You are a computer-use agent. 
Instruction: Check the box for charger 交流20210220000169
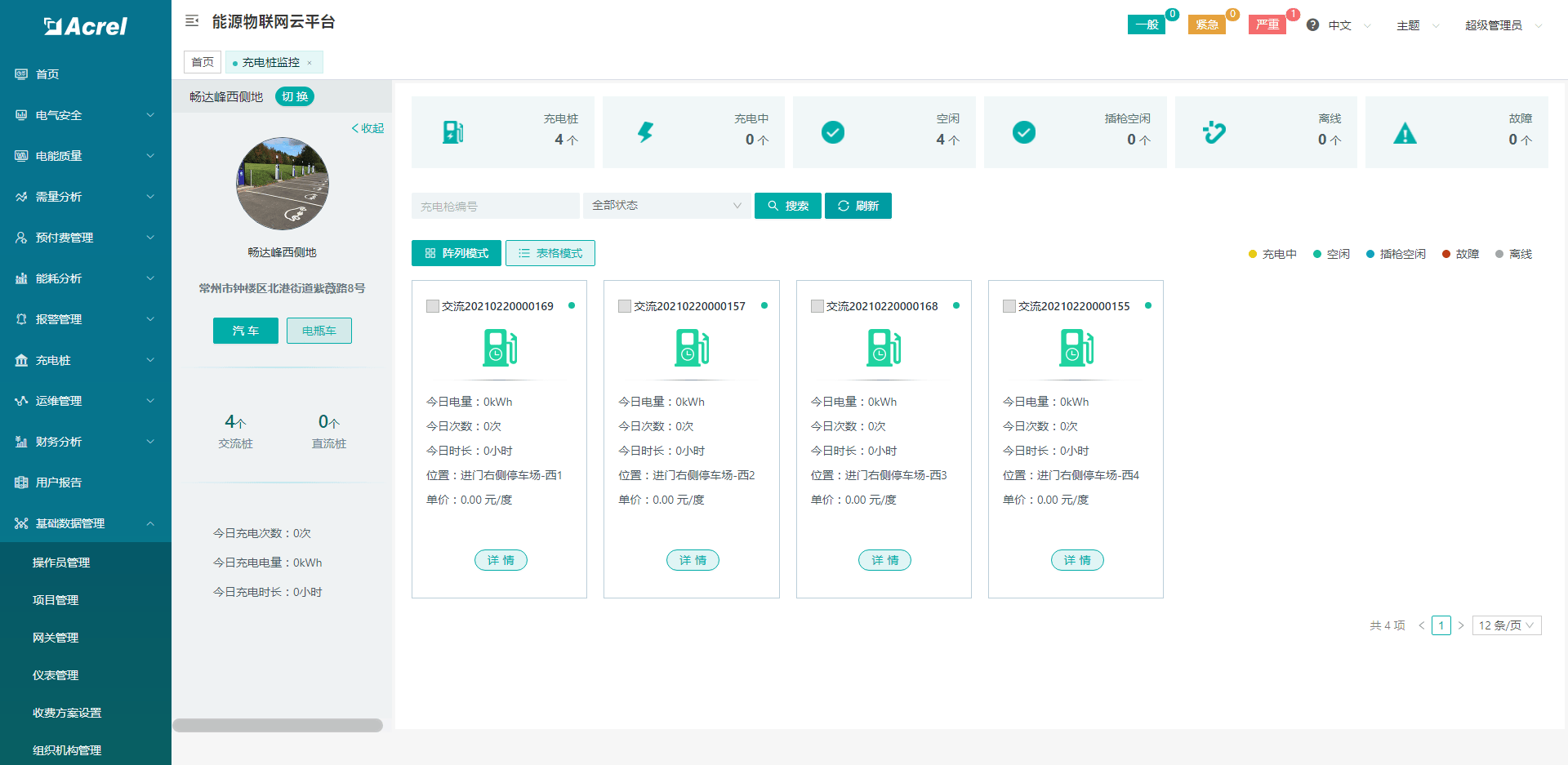point(433,306)
